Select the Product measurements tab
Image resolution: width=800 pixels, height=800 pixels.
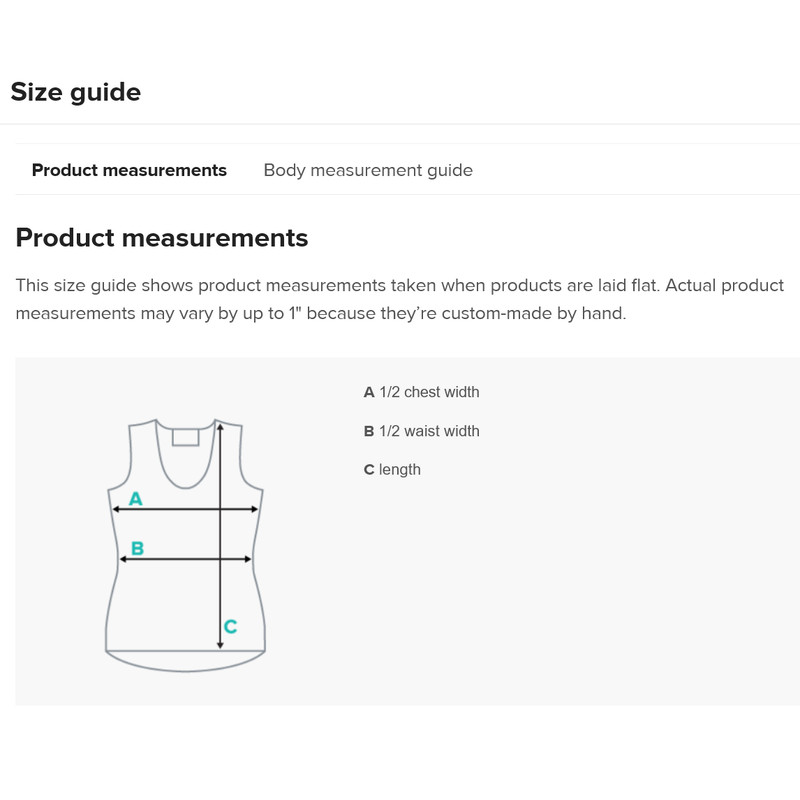click(x=129, y=170)
